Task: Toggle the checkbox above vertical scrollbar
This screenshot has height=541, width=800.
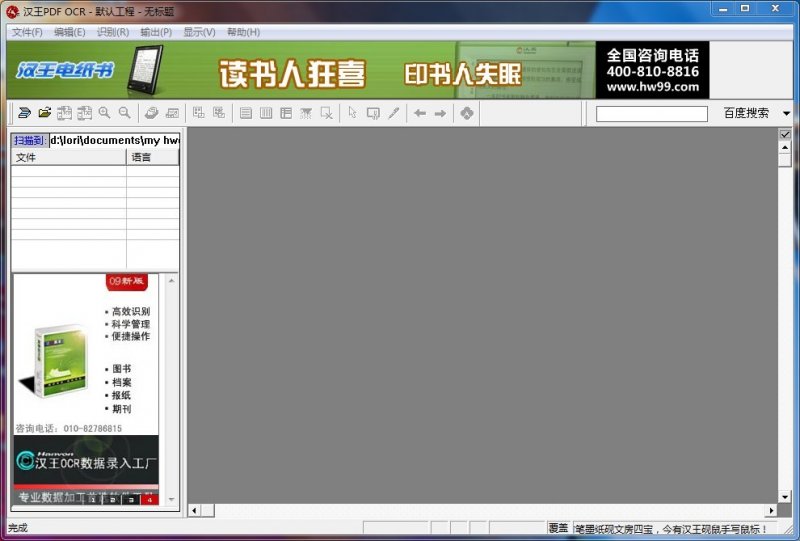Action: pyautogui.click(x=785, y=134)
